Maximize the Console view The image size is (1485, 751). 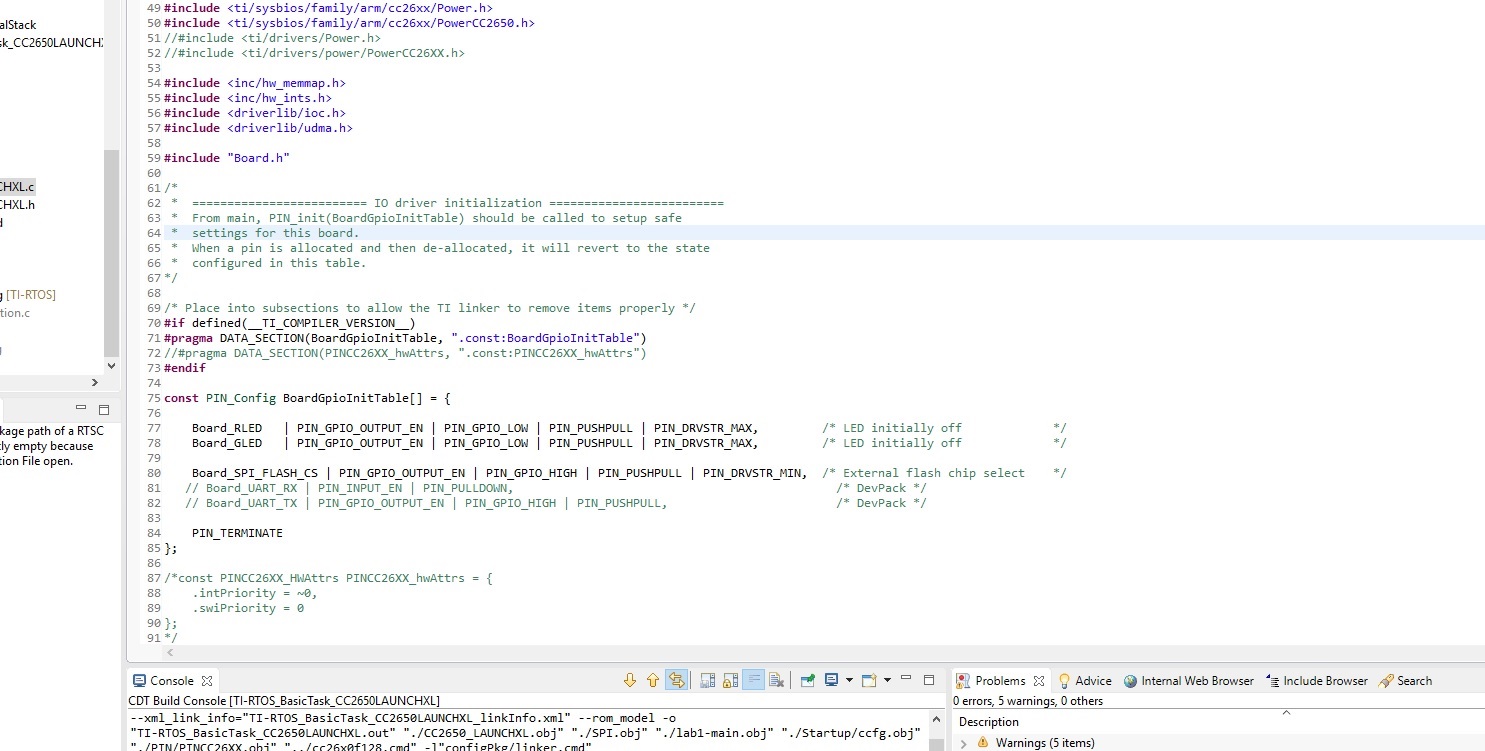tap(928, 680)
